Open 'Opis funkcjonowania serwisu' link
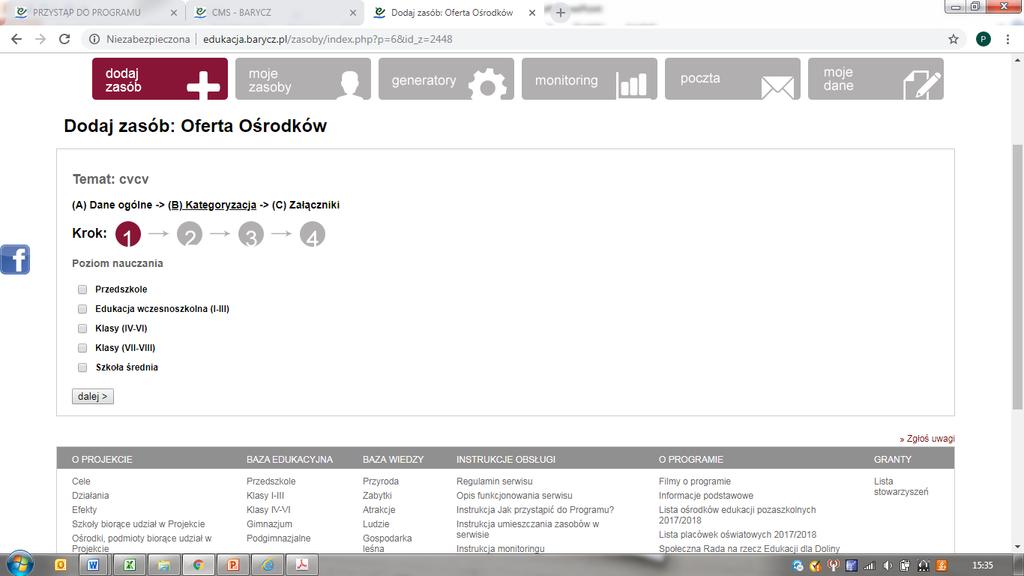Screen dimensions: 1024x576 [x=514, y=496]
